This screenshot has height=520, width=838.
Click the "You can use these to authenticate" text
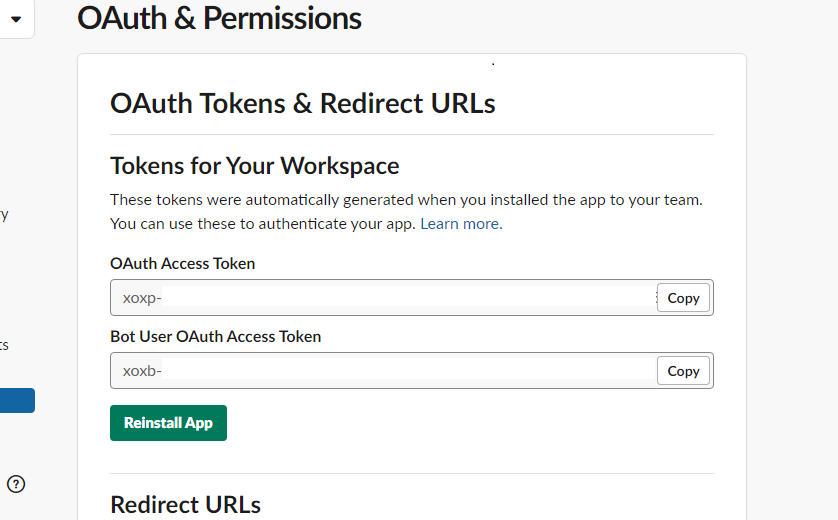click(263, 223)
